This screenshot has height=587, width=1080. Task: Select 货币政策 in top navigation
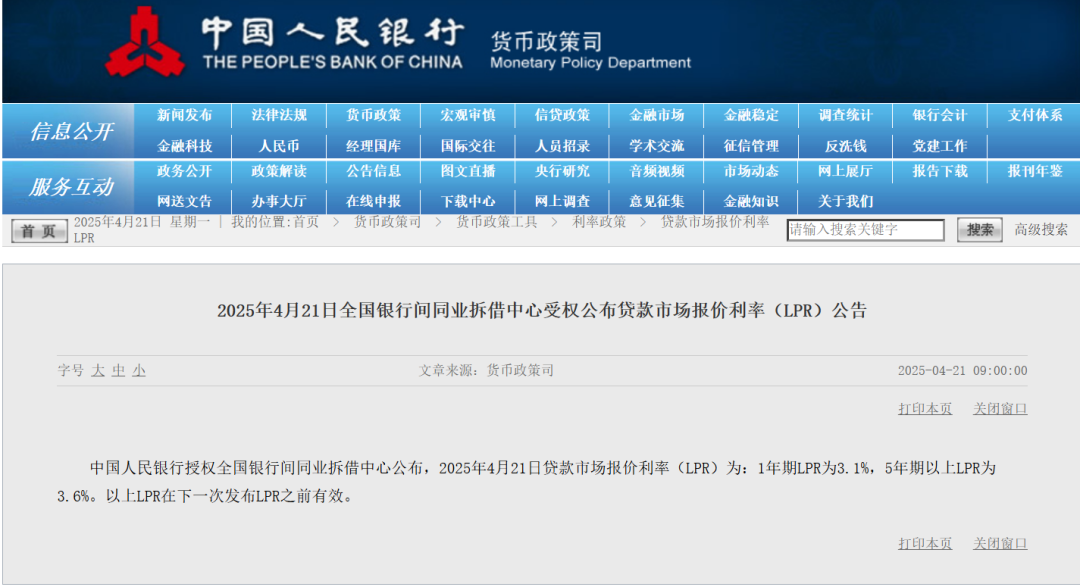click(373, 115)
